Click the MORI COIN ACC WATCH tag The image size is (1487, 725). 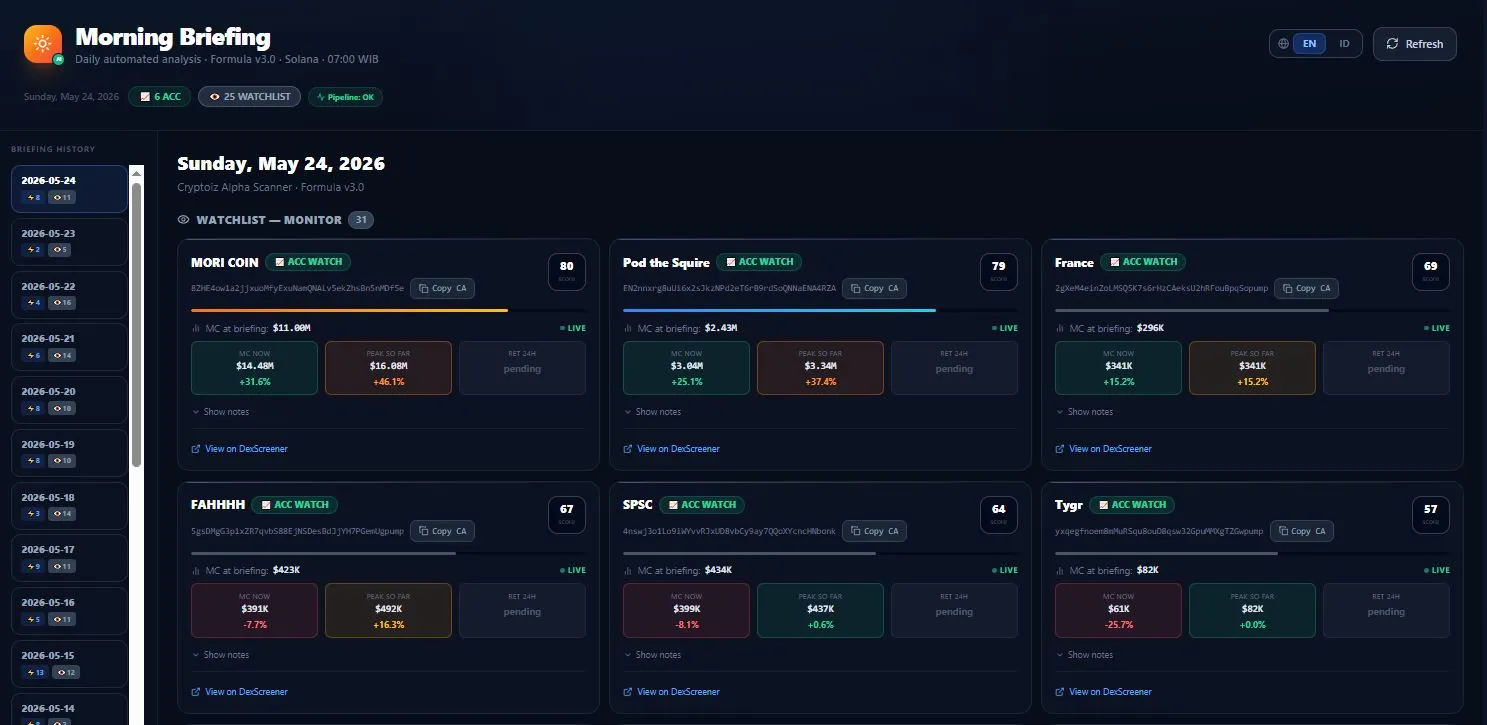[x=308, y=262]
